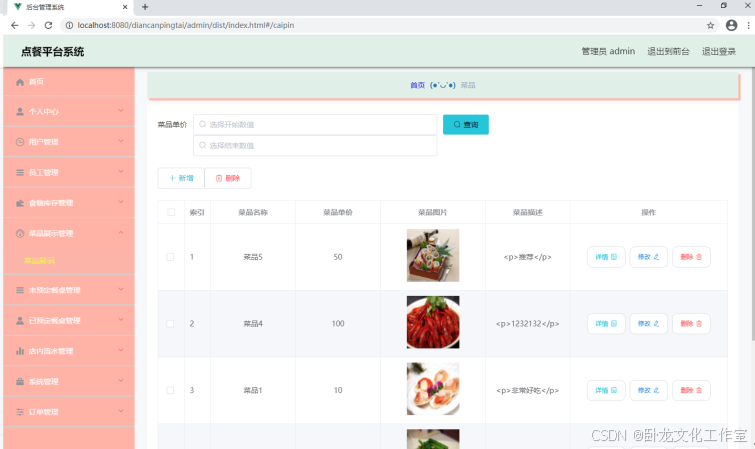This screenshot has height=449, width=755.
Task: Click 修改 button for 菜品4
Action: pyautogui.click(x=649, y=324)
